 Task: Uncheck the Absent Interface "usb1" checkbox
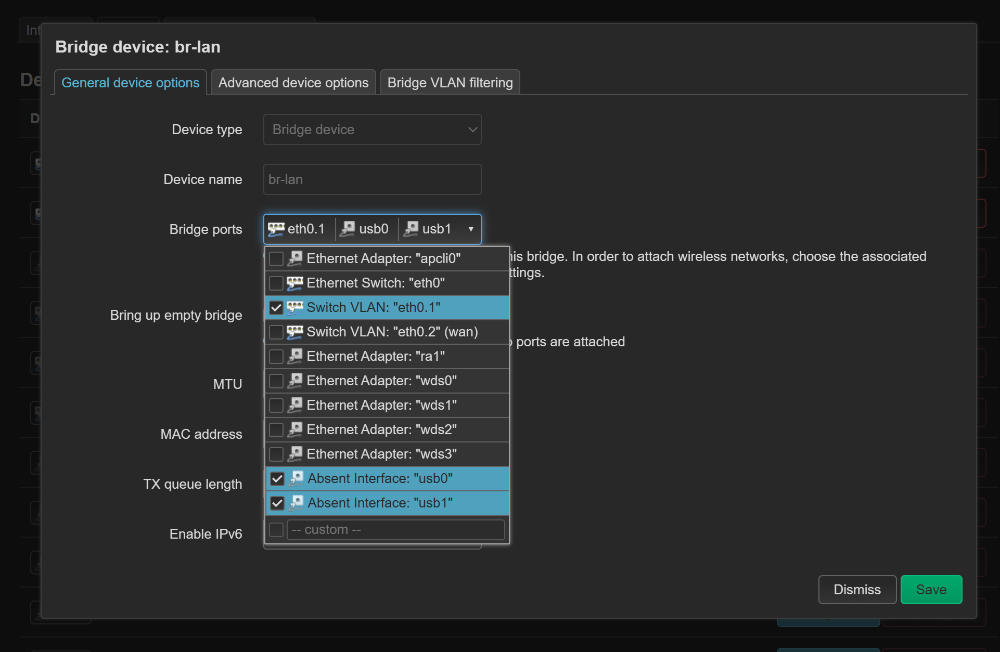(277, 503)
